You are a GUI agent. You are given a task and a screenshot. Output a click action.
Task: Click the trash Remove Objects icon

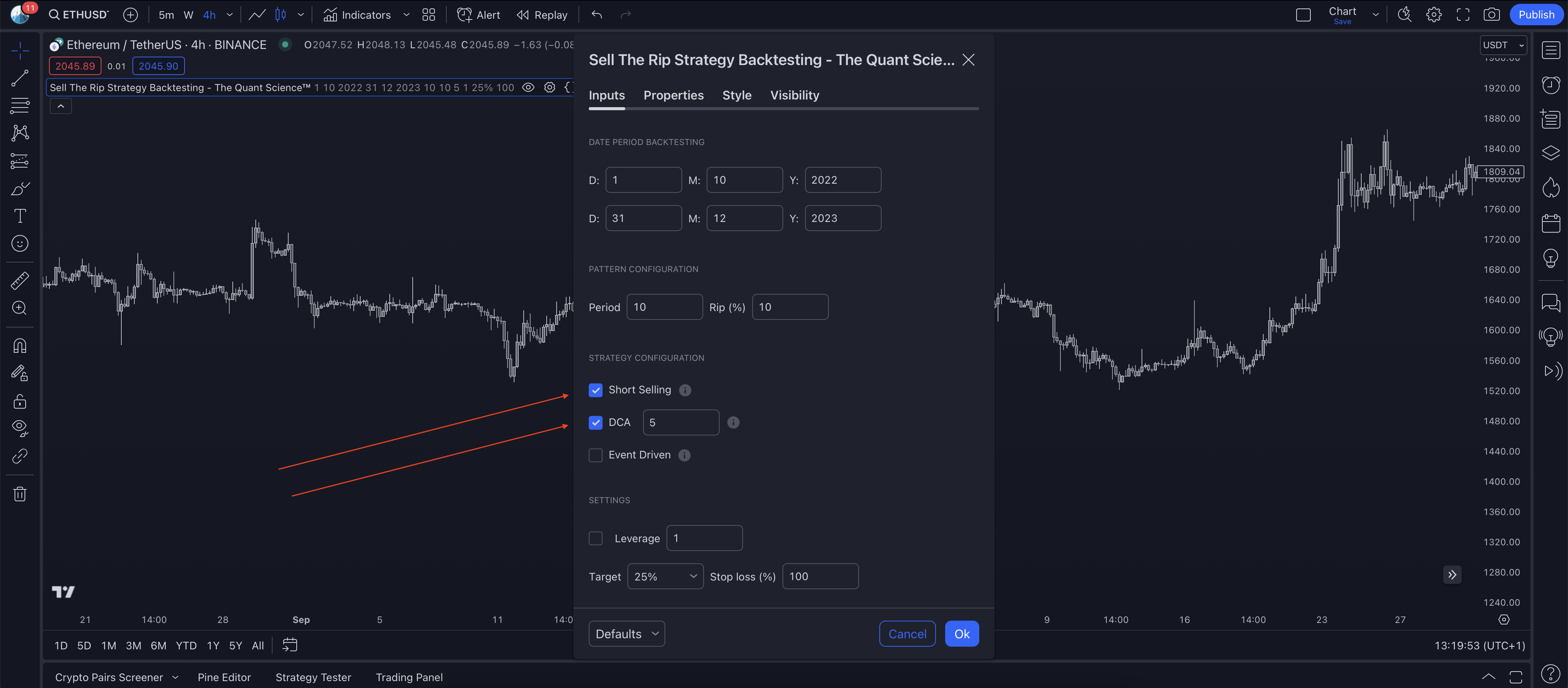[20, 493]
